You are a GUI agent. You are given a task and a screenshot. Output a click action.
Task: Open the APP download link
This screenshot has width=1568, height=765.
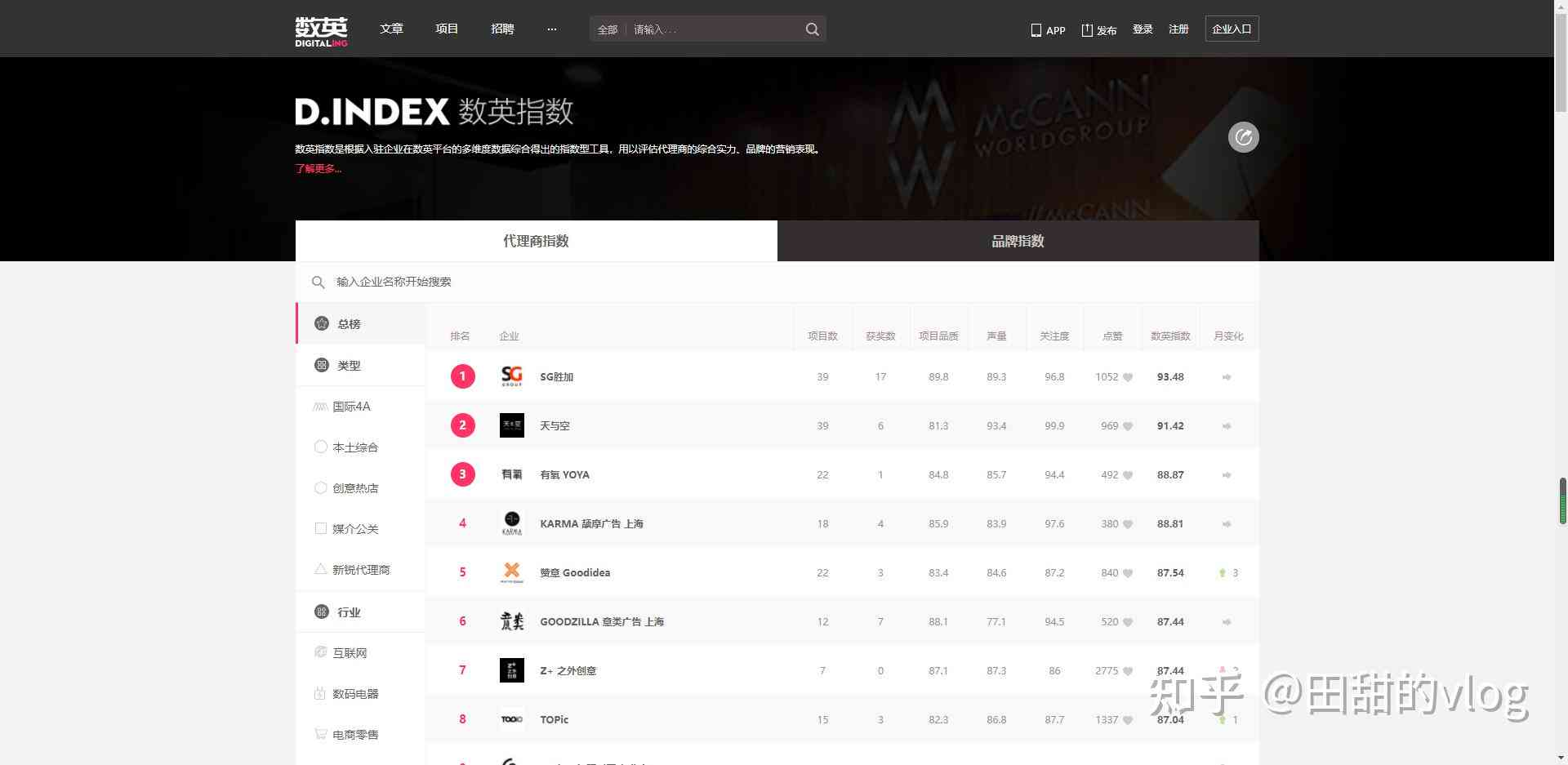pos(1048,29)
